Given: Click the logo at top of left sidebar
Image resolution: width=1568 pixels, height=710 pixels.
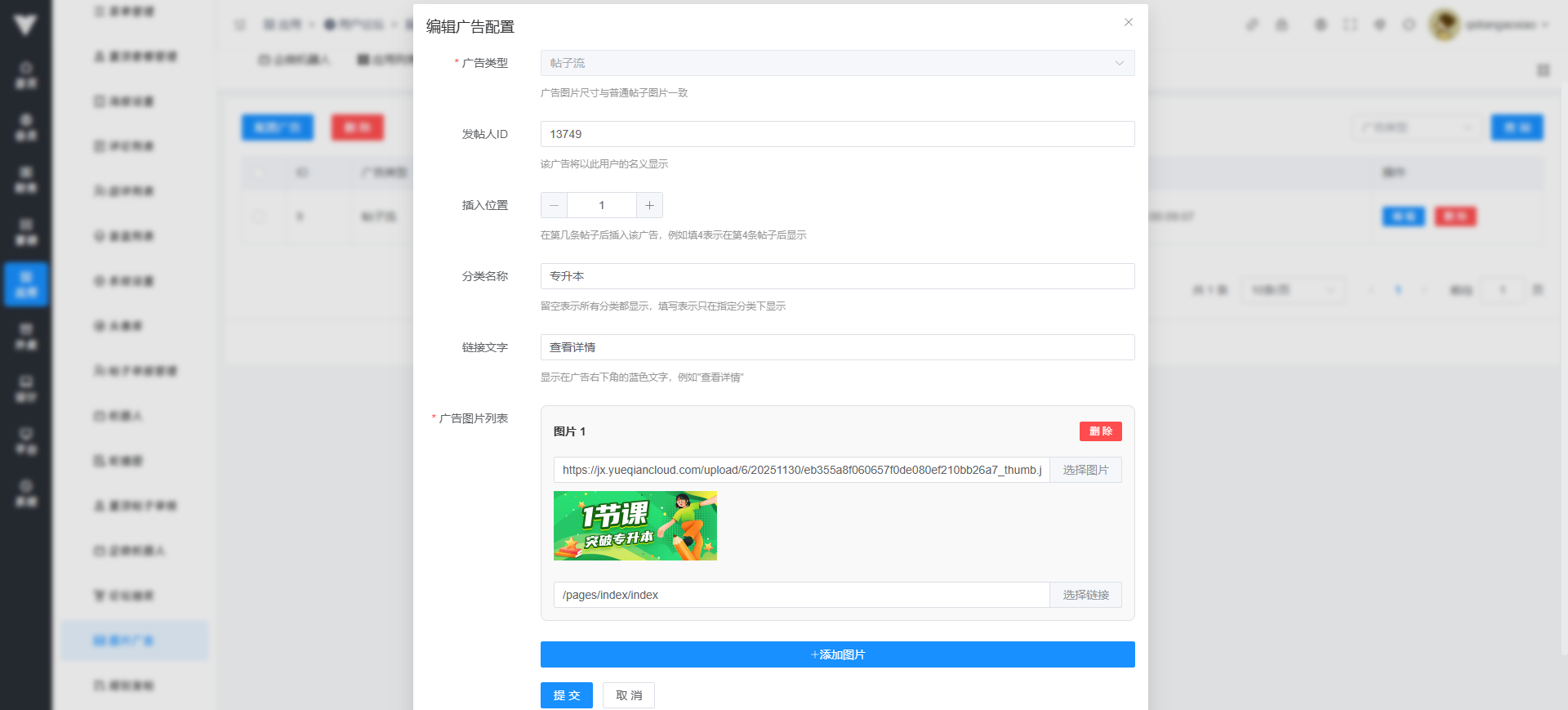Looking at the screenshot, I should tap(25, 25).
